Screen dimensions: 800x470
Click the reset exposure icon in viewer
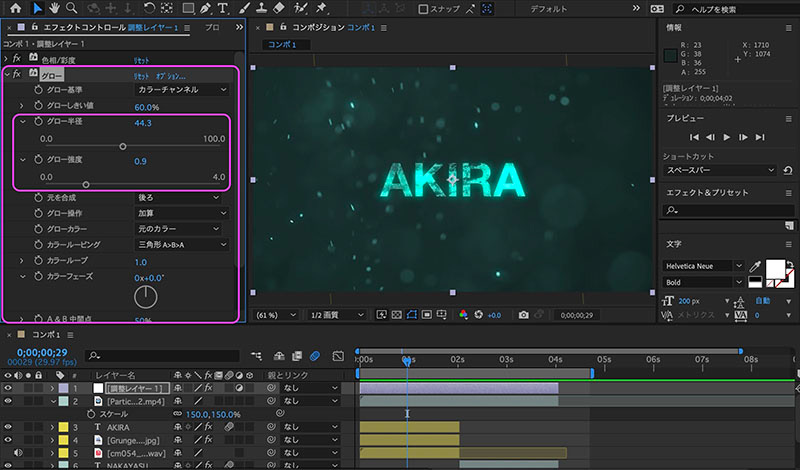point(479,315)
